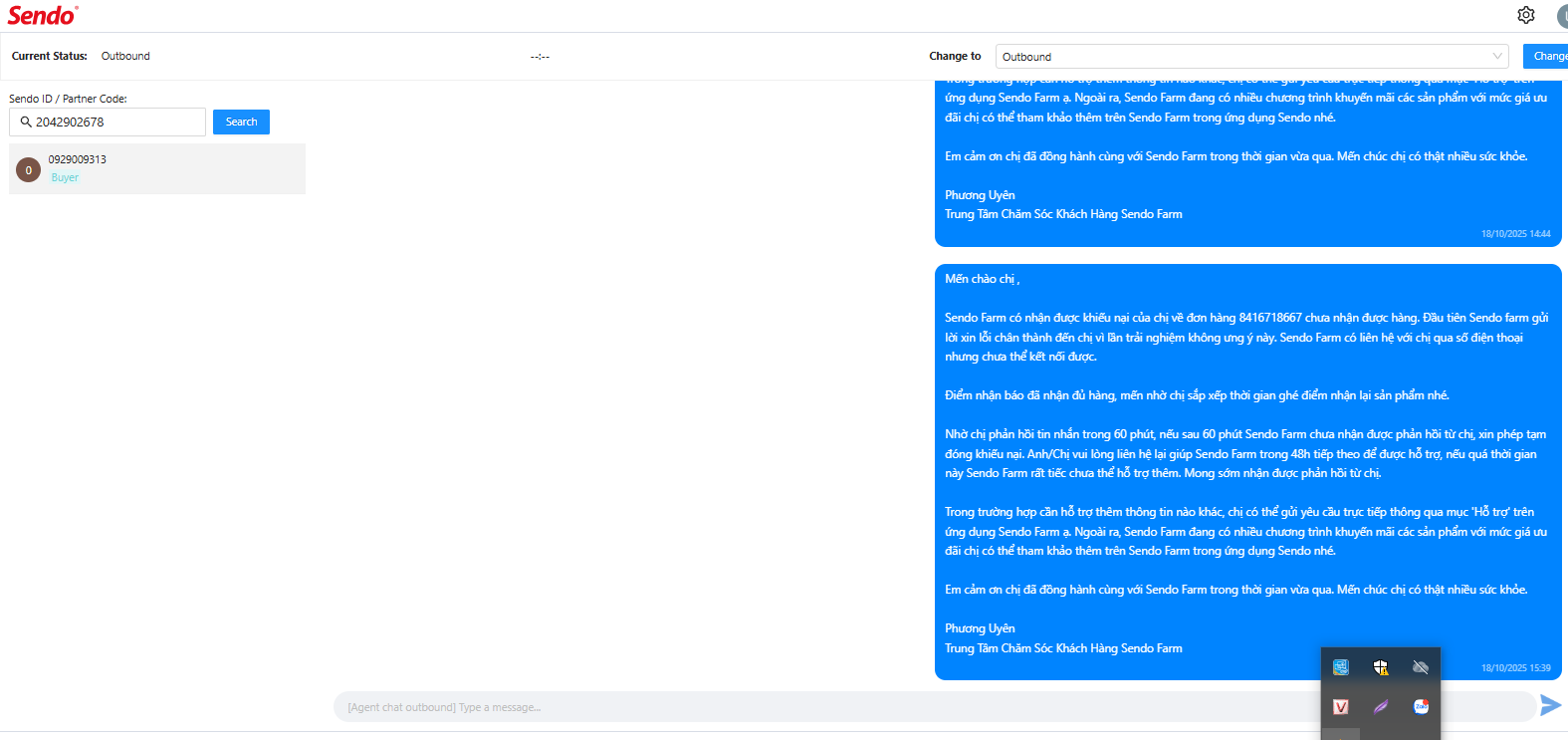The height and width of the screenshot is (740, 1568).
Task: Focus the agent chat message box
Action: [x=934, y=707]
